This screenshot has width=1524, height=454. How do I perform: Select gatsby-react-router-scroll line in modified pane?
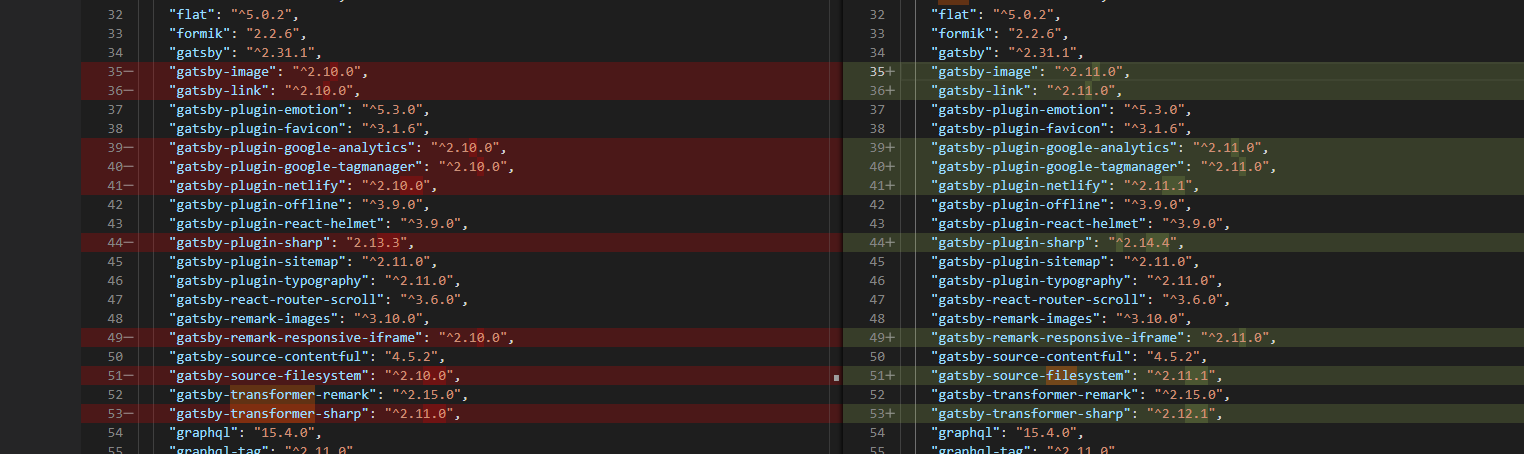click(x=1080, y=300)
